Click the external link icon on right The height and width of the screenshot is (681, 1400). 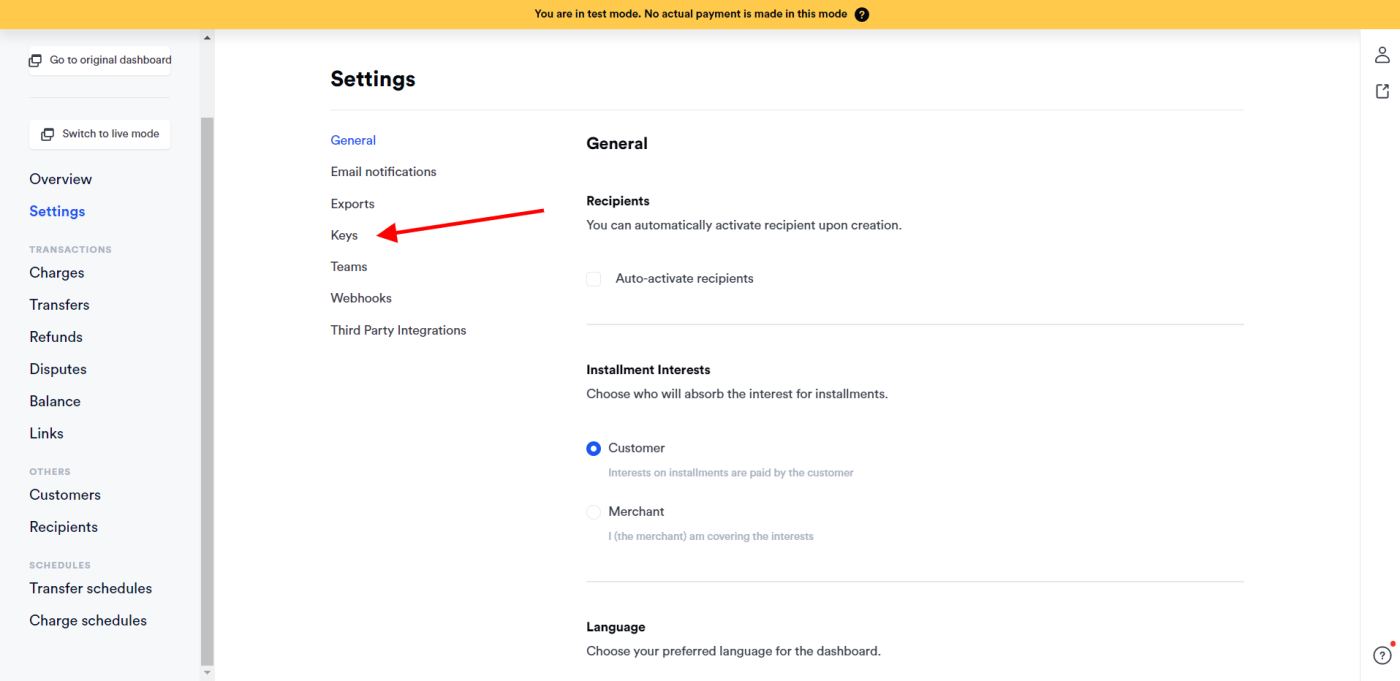pos(1382,92)
